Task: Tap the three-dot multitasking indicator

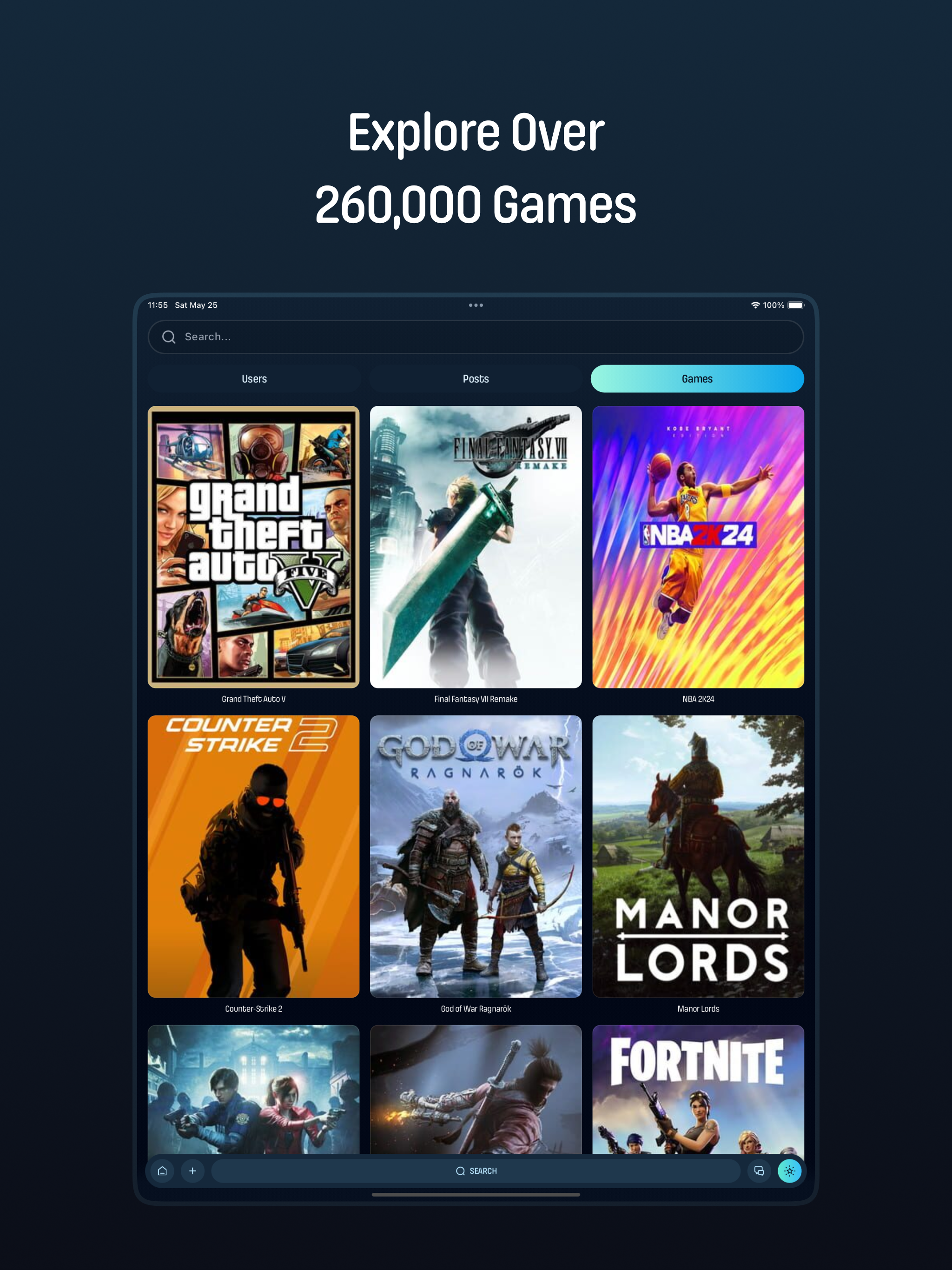Action: (x=476, y=305)
